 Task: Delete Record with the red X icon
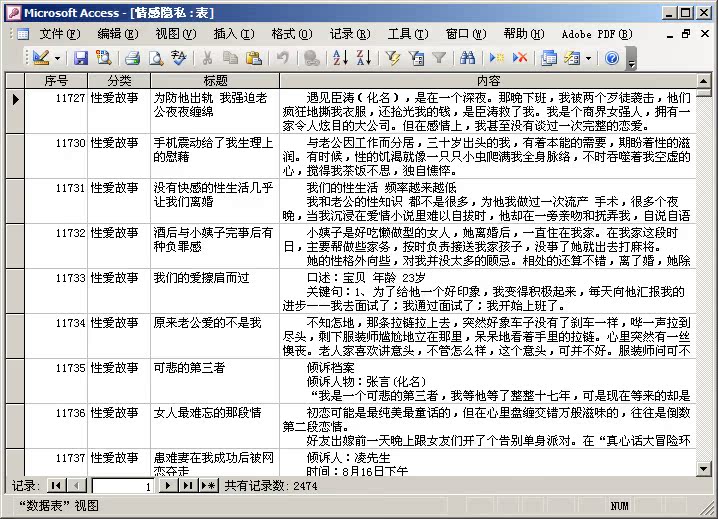point(520,58)
